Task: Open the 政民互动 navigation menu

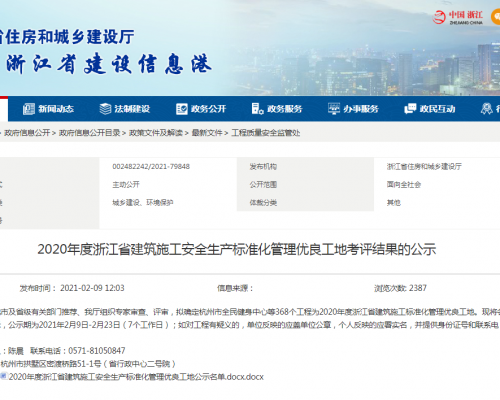Action: coord(430,109)
